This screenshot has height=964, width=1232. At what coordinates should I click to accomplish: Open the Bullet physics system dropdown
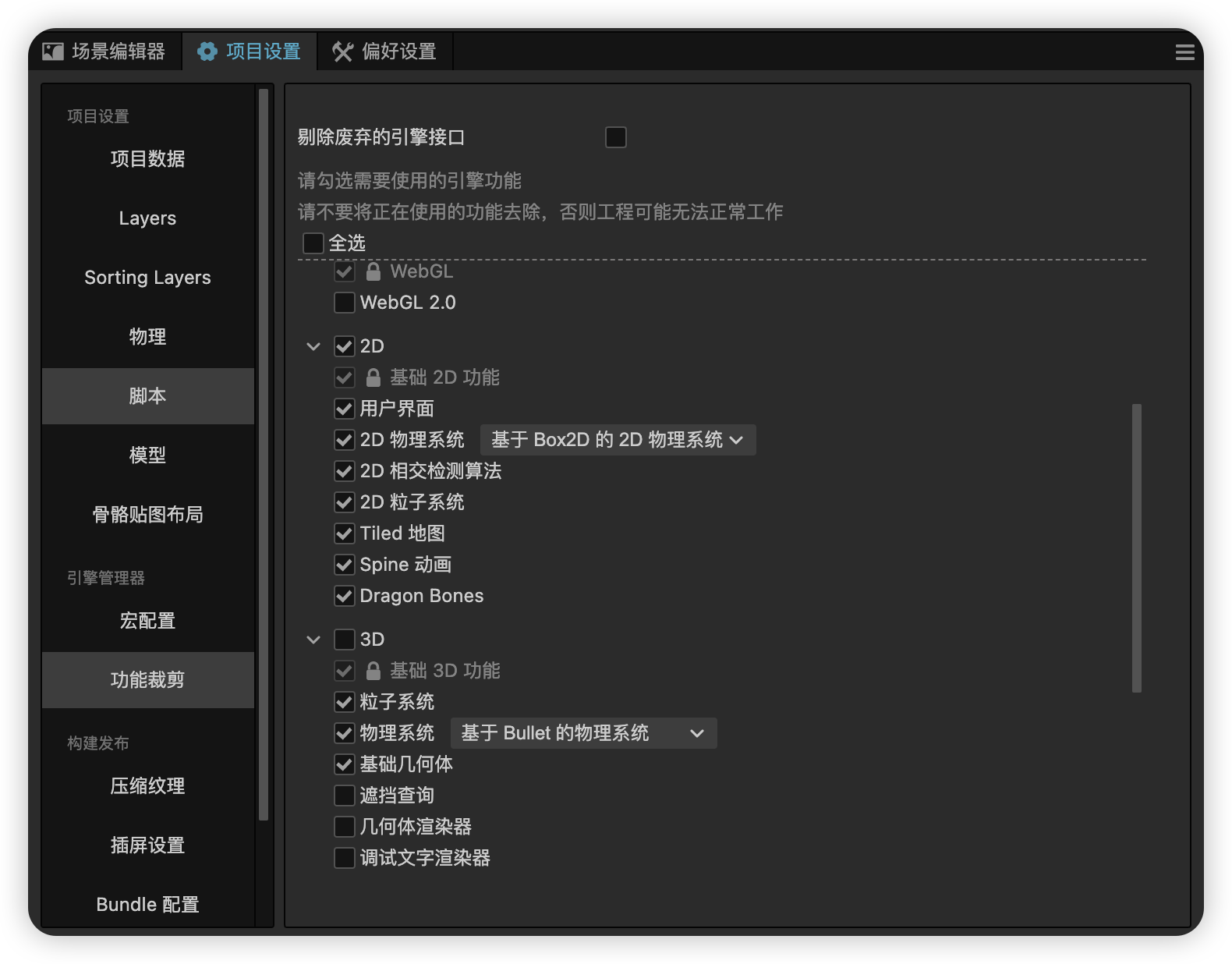pyautogui.click(x=583, y=733)
